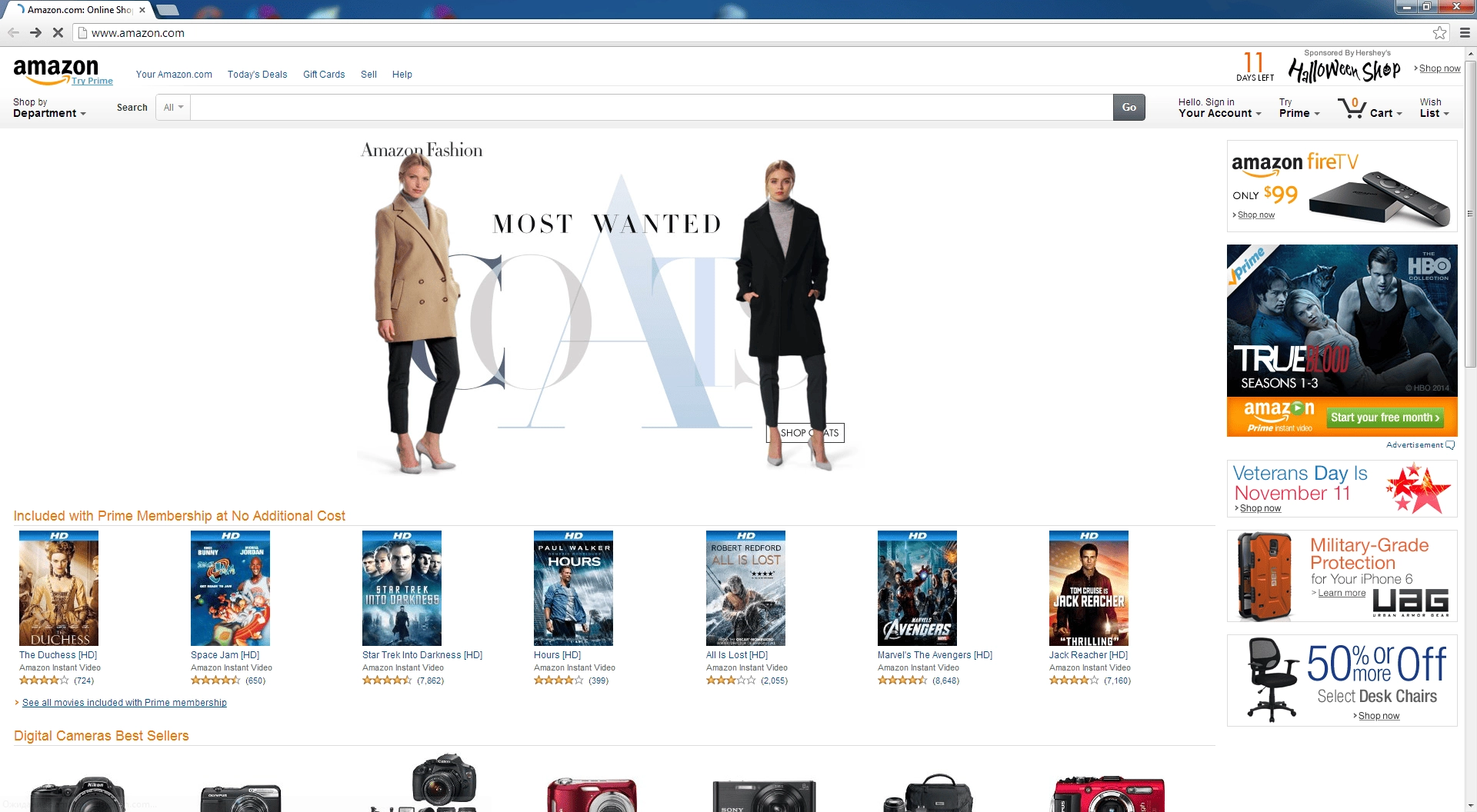This screenshot has width=1477, height=812.
Task: Click Star Trek Into Darkness poster
Action: point(402,588)
